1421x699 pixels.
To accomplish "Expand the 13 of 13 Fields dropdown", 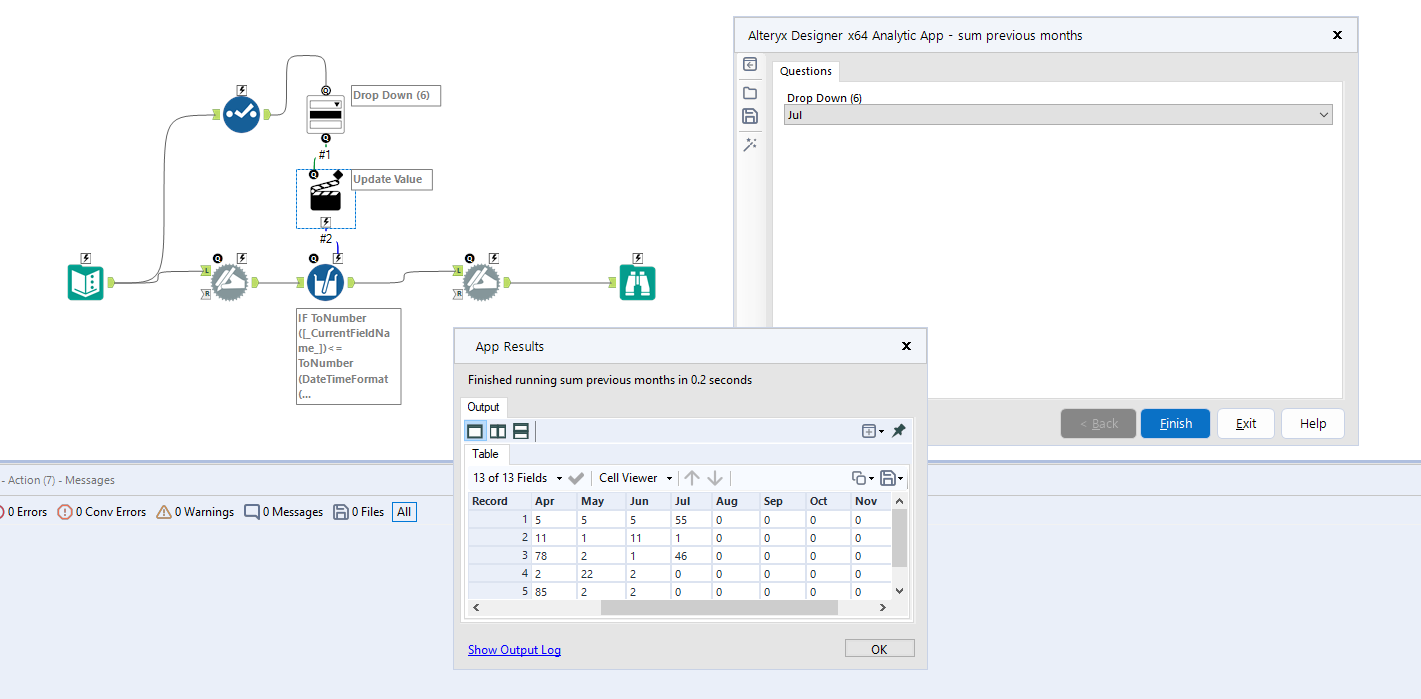I will (519, 478).
